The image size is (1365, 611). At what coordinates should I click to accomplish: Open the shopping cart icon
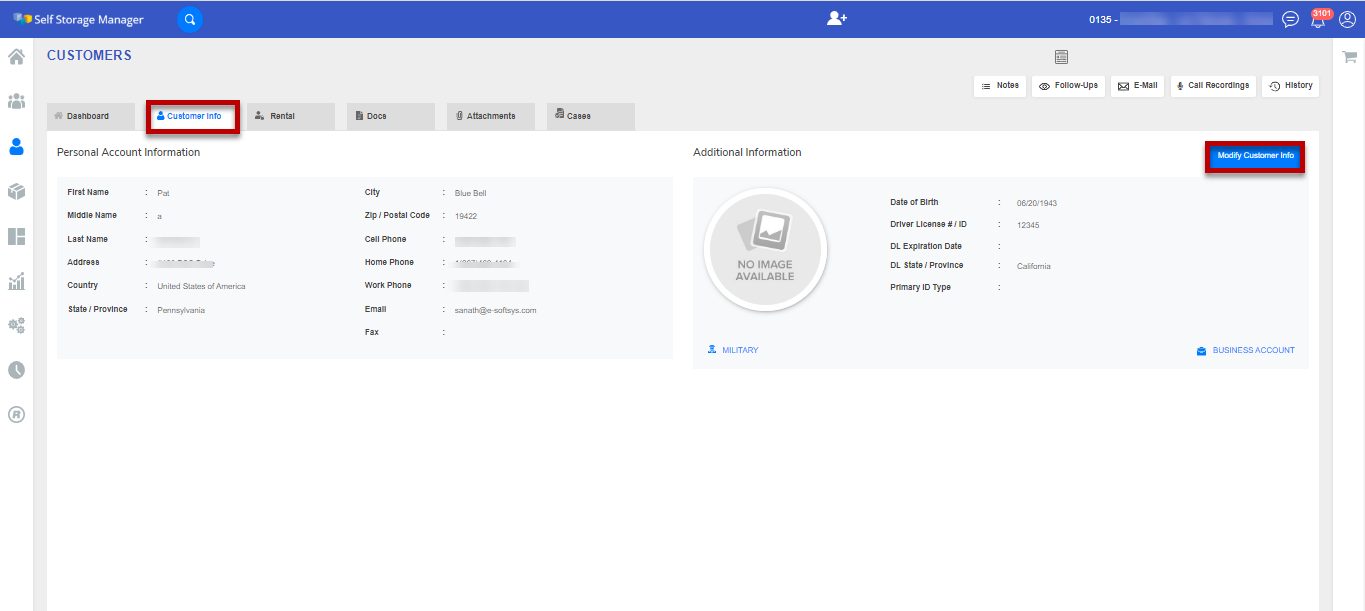[1349, 57]
